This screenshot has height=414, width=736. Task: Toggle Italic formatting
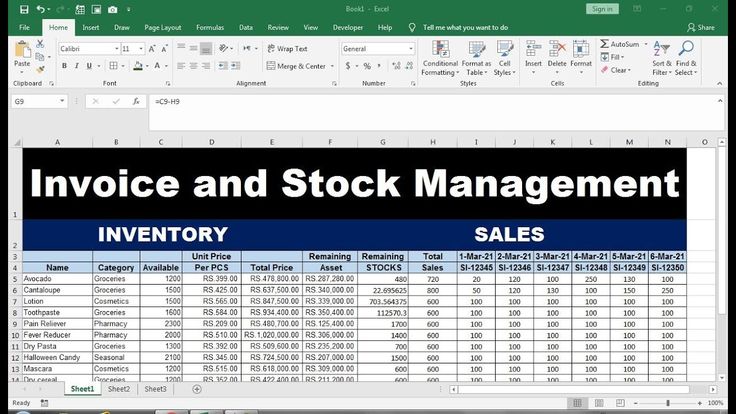pyautogui.click(x=77, y=66)
